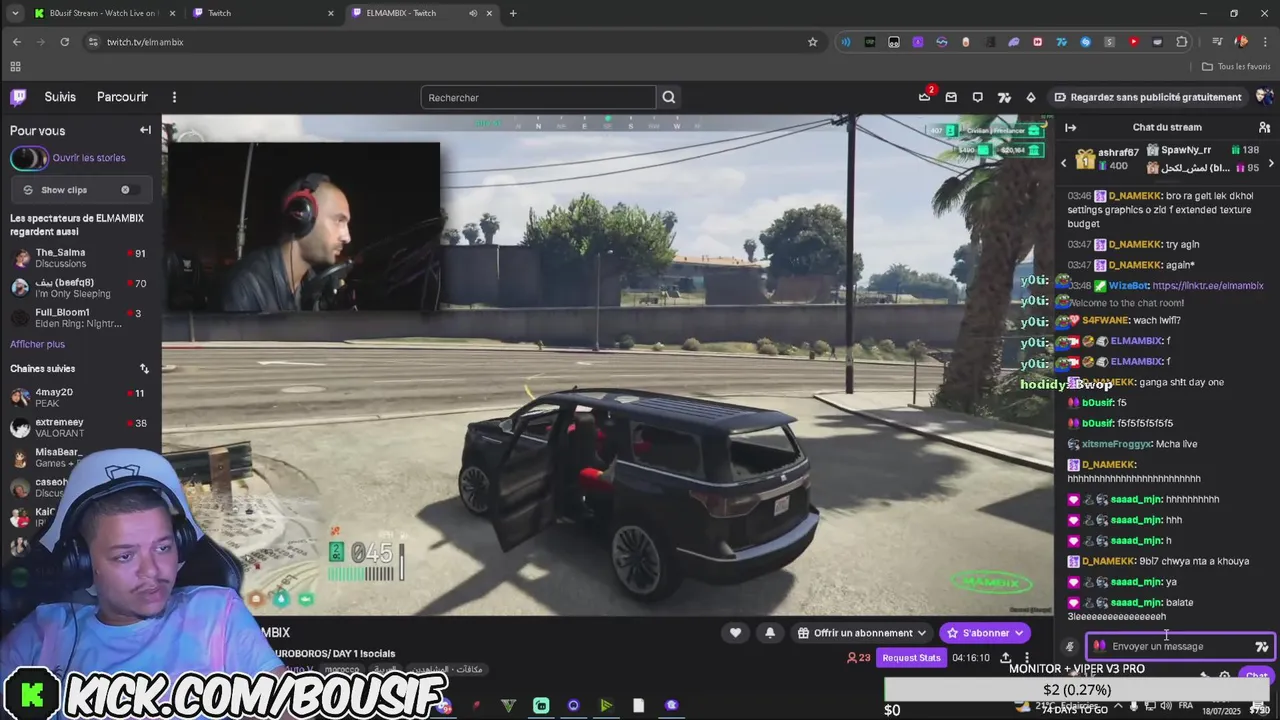Click username S4FWANE in chat

1105,320
